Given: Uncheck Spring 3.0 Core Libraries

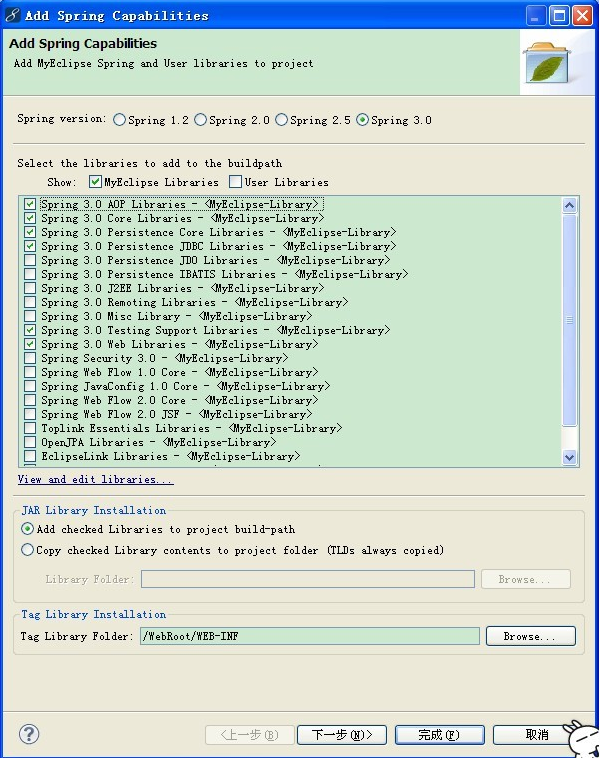Looking at the screenshot, I should pyautogui.click(x=30, y=219).
